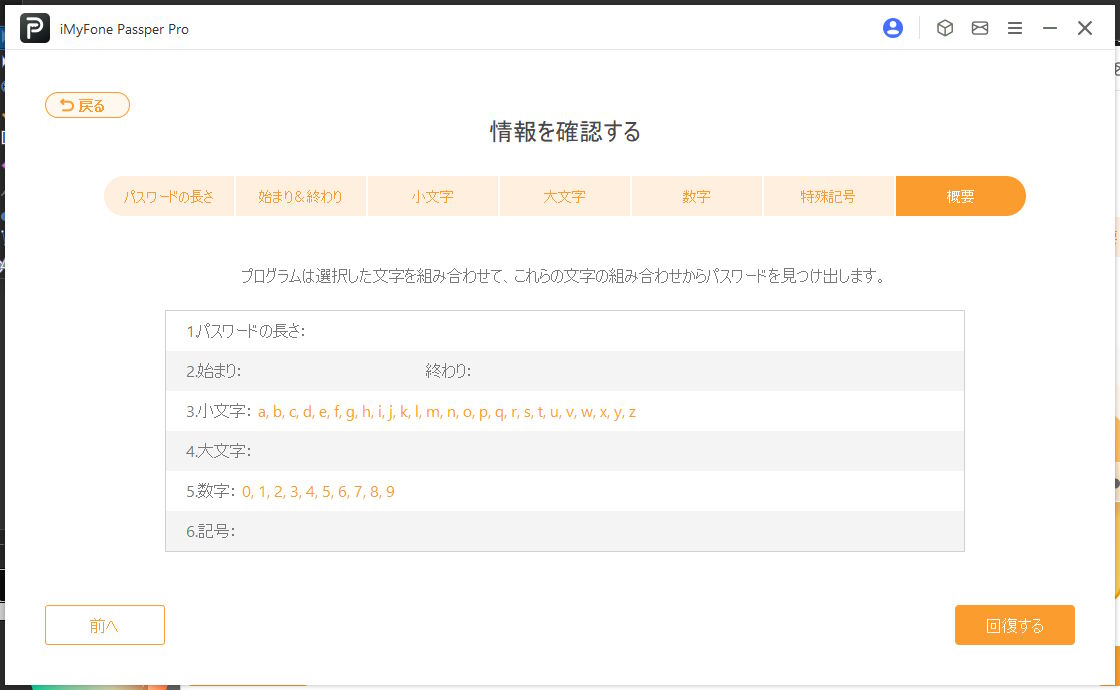Switch to the 数字 tab

697,197
